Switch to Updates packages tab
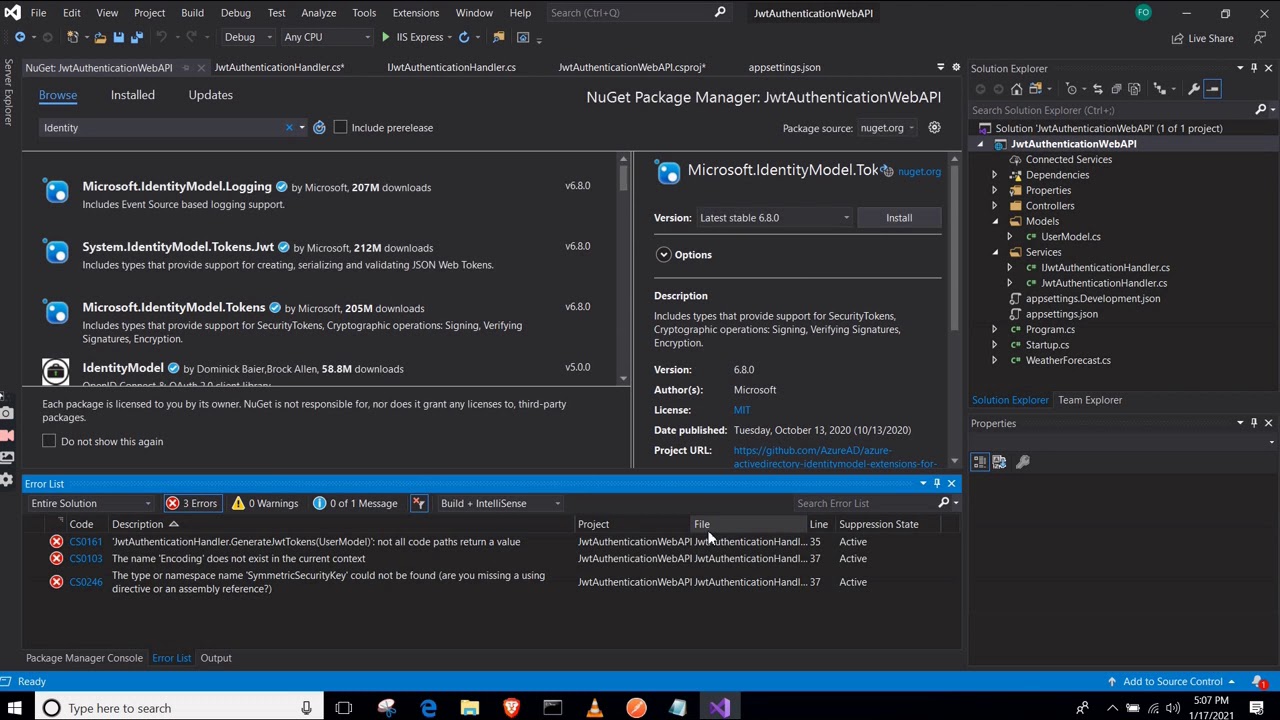1280x720 pixels. point(210,95)
